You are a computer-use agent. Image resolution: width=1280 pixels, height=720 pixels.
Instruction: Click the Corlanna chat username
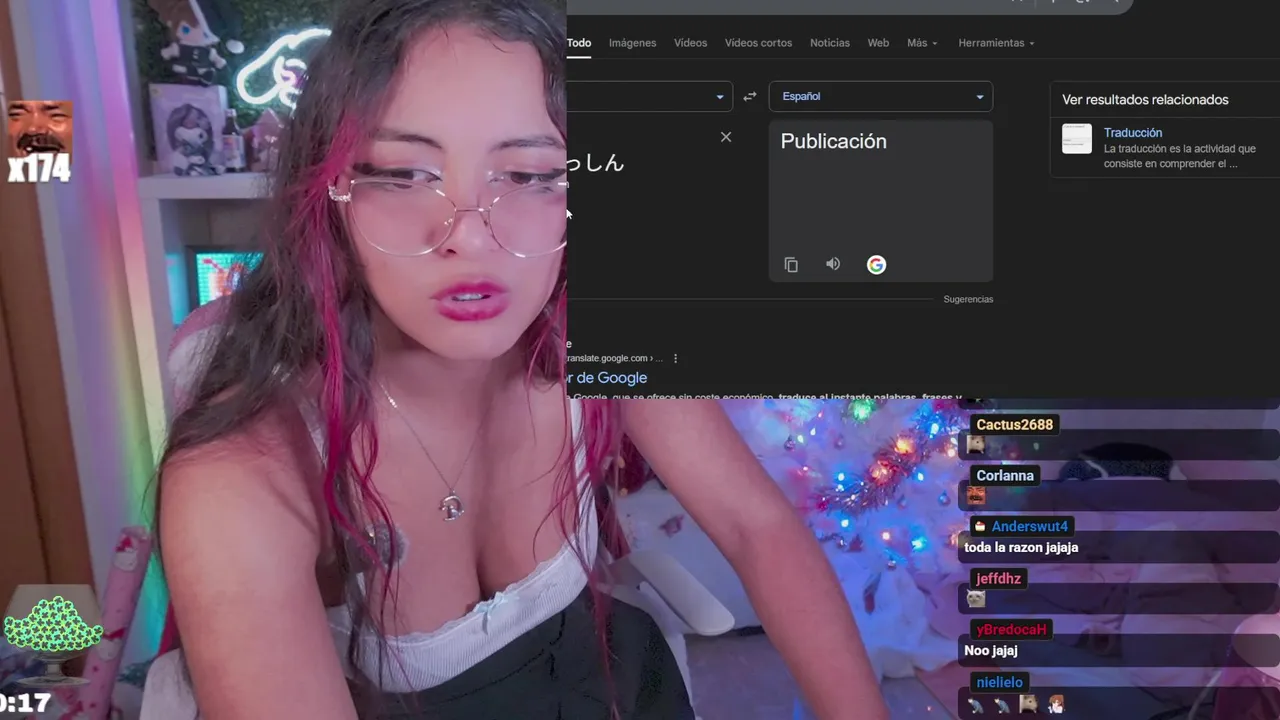pos(1005,476)
